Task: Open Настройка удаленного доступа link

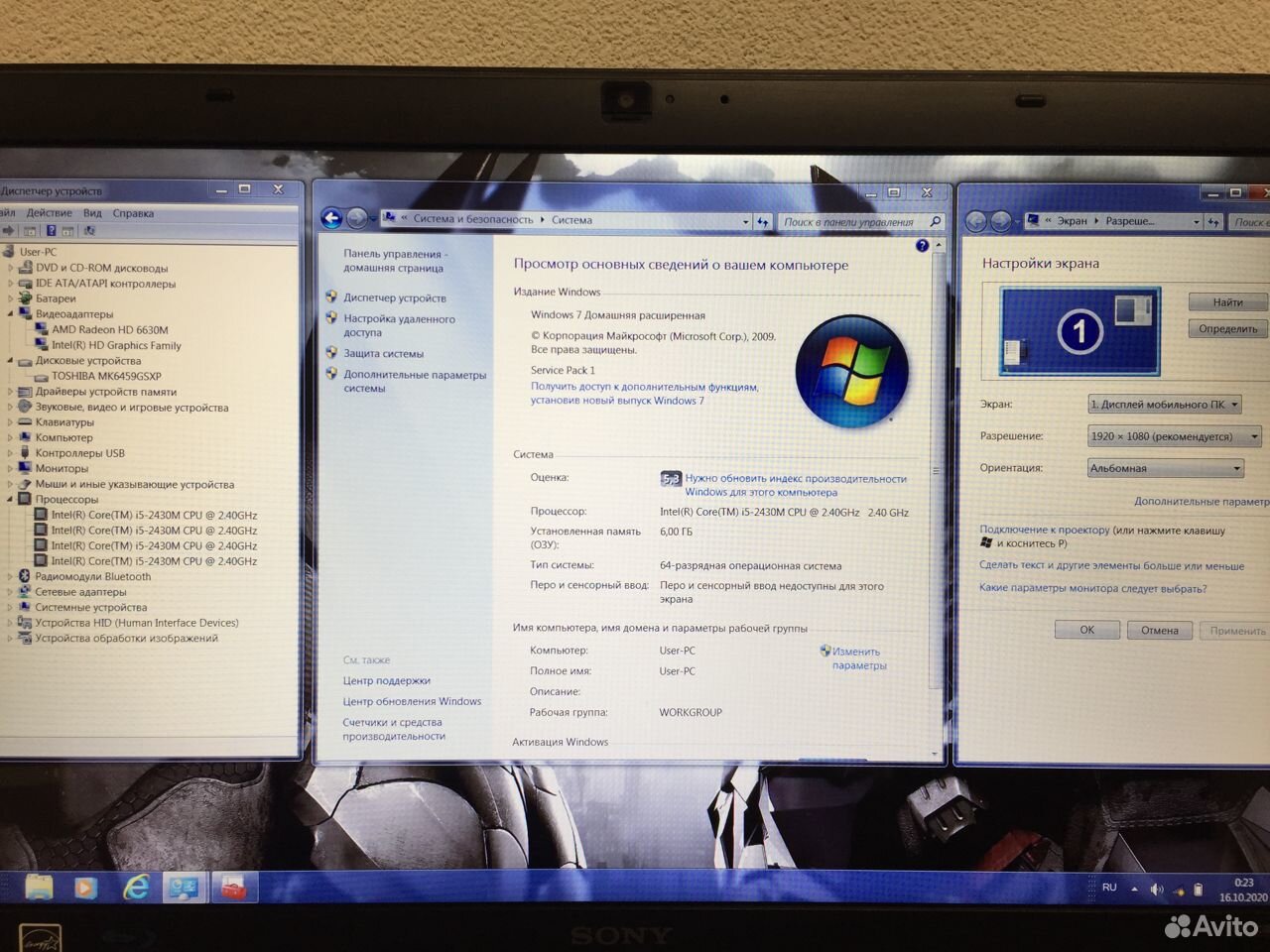Action: pyautogui.click(x=399, y=326)
